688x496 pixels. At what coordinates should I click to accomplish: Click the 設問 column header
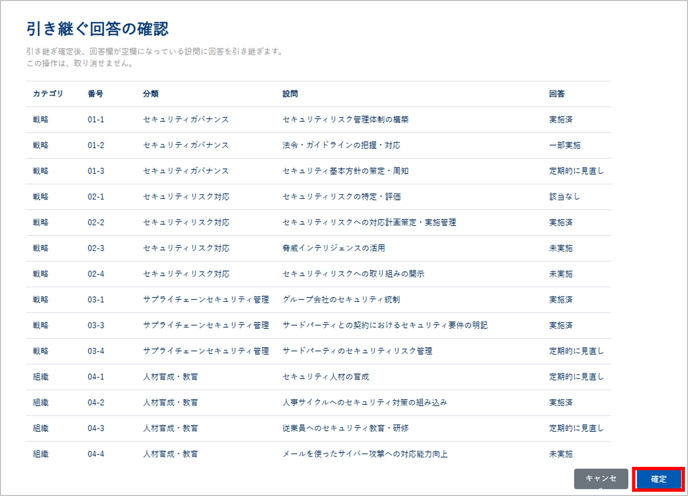click(x=291, y=93)
